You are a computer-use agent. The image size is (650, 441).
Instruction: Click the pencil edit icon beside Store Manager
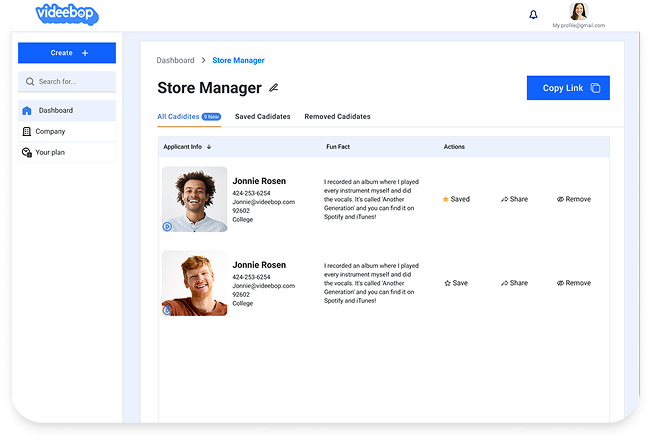pos(274,88)
